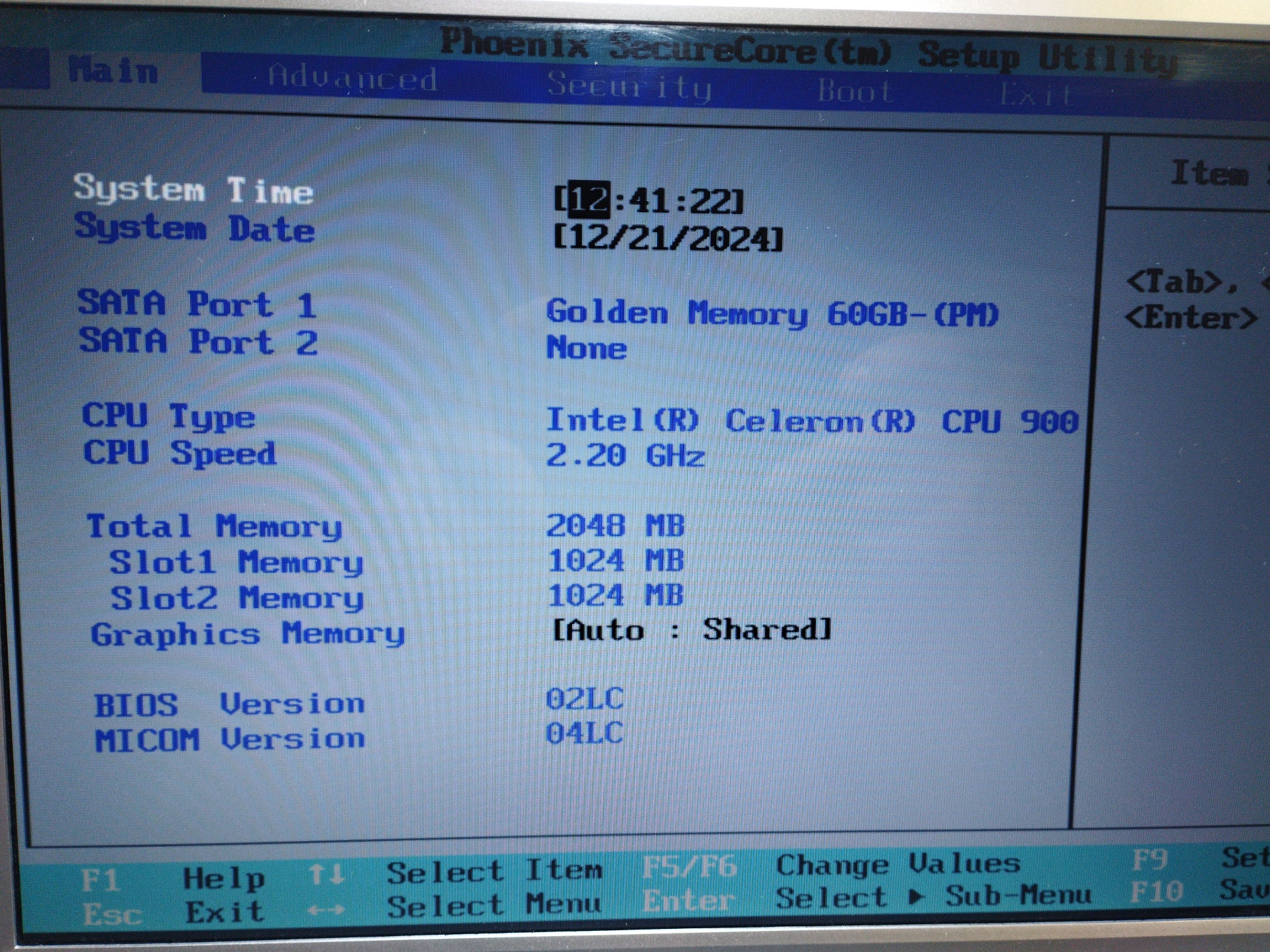The image size is (1270, 952).
Task: Click the BIOS Version label
Action: tap(230, 704)
